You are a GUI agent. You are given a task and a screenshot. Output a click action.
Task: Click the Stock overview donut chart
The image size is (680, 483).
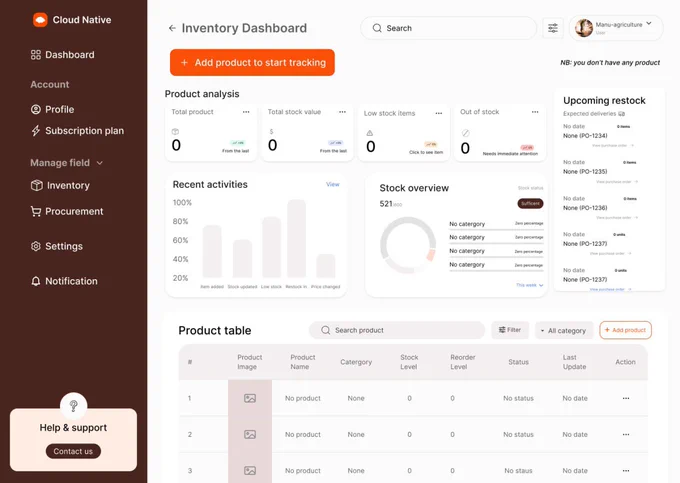coord(408,245)
